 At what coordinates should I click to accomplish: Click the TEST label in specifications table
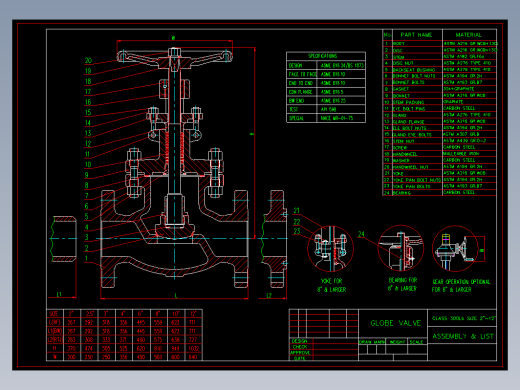pyautogui.click(x=293, y=109)
